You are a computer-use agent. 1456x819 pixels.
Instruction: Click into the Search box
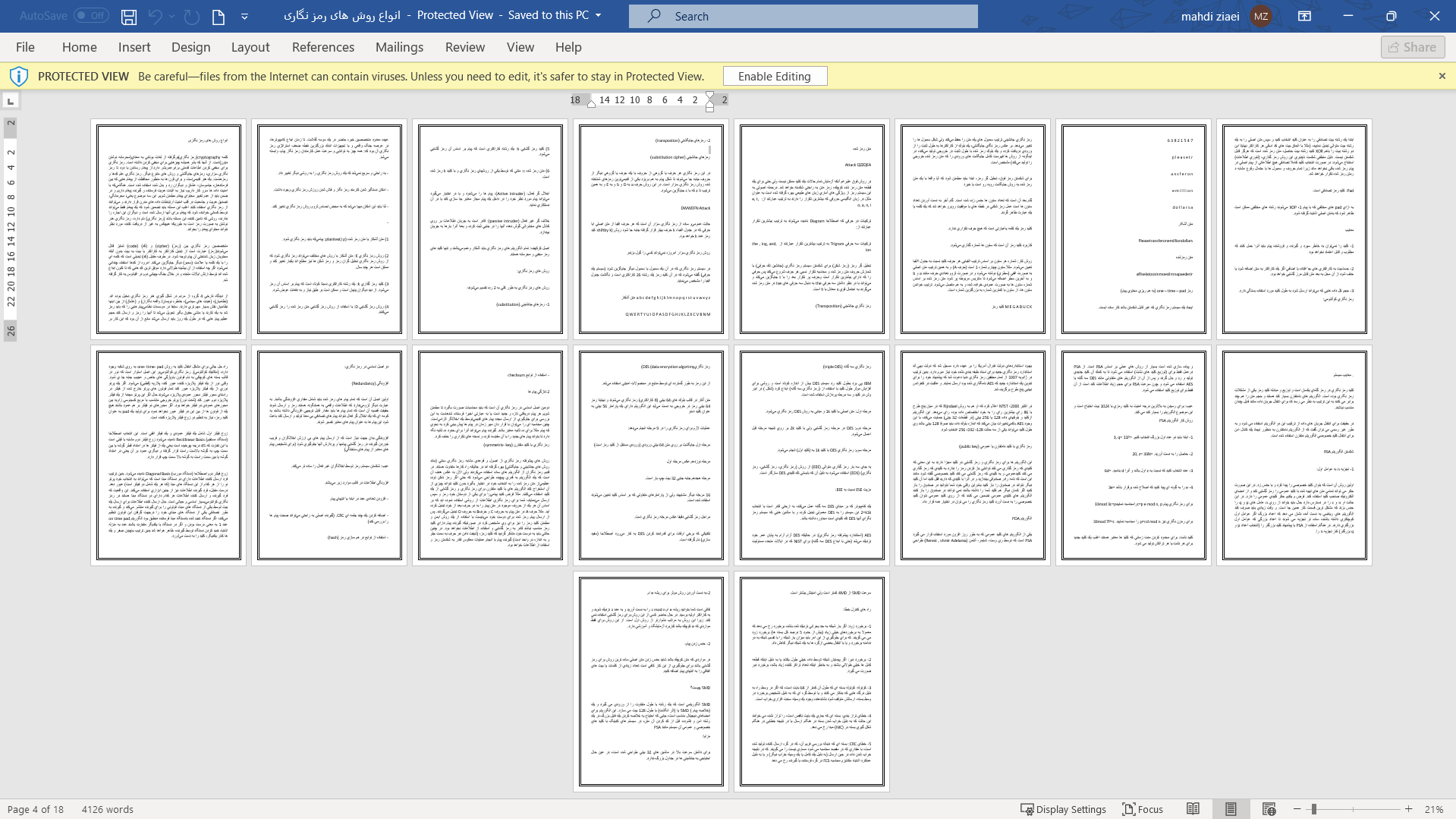[x=803, y=16]
